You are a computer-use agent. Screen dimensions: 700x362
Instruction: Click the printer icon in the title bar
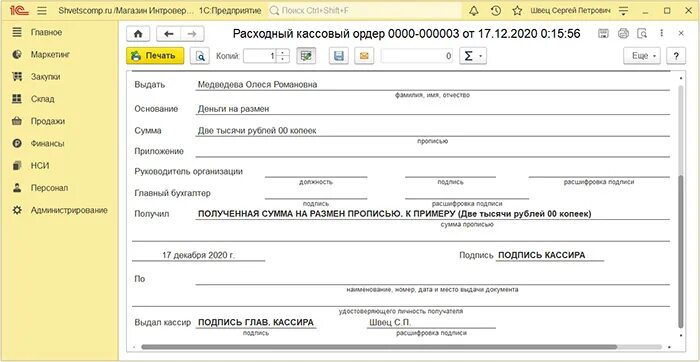[x=623, y=33]
